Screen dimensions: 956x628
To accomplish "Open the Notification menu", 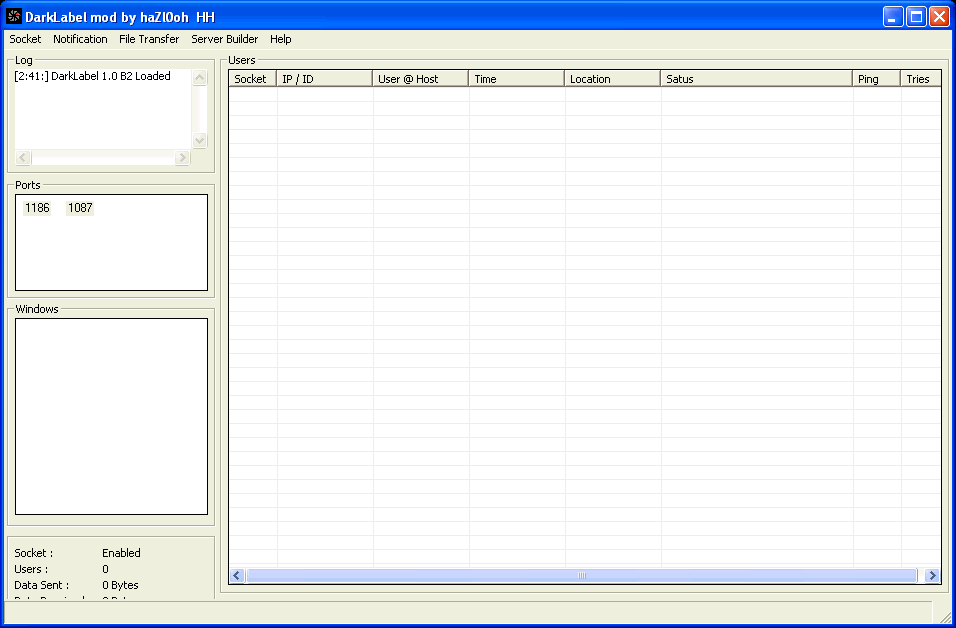I will click(80, 39).
